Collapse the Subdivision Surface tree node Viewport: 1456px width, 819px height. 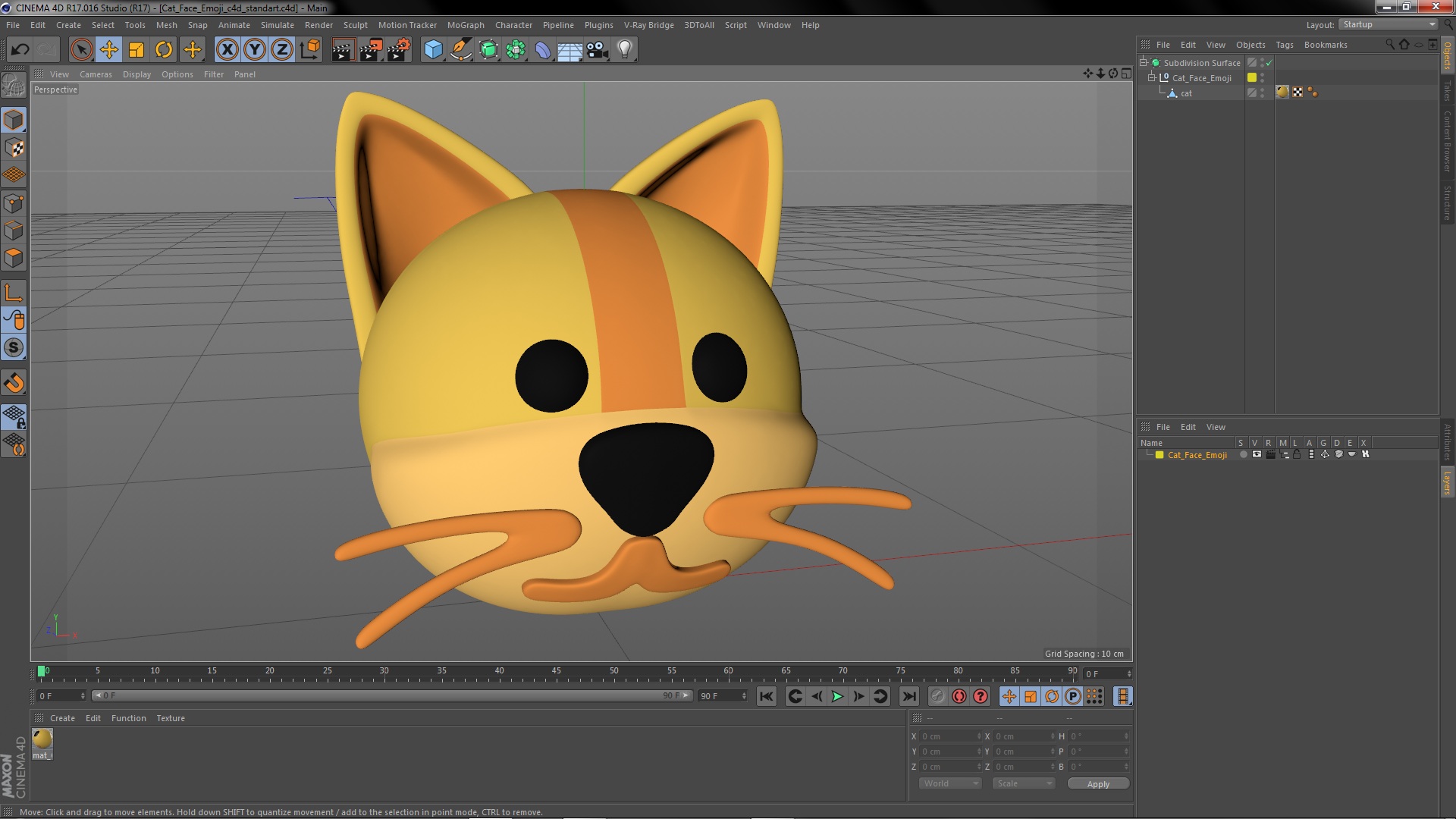click(1144, 62)
